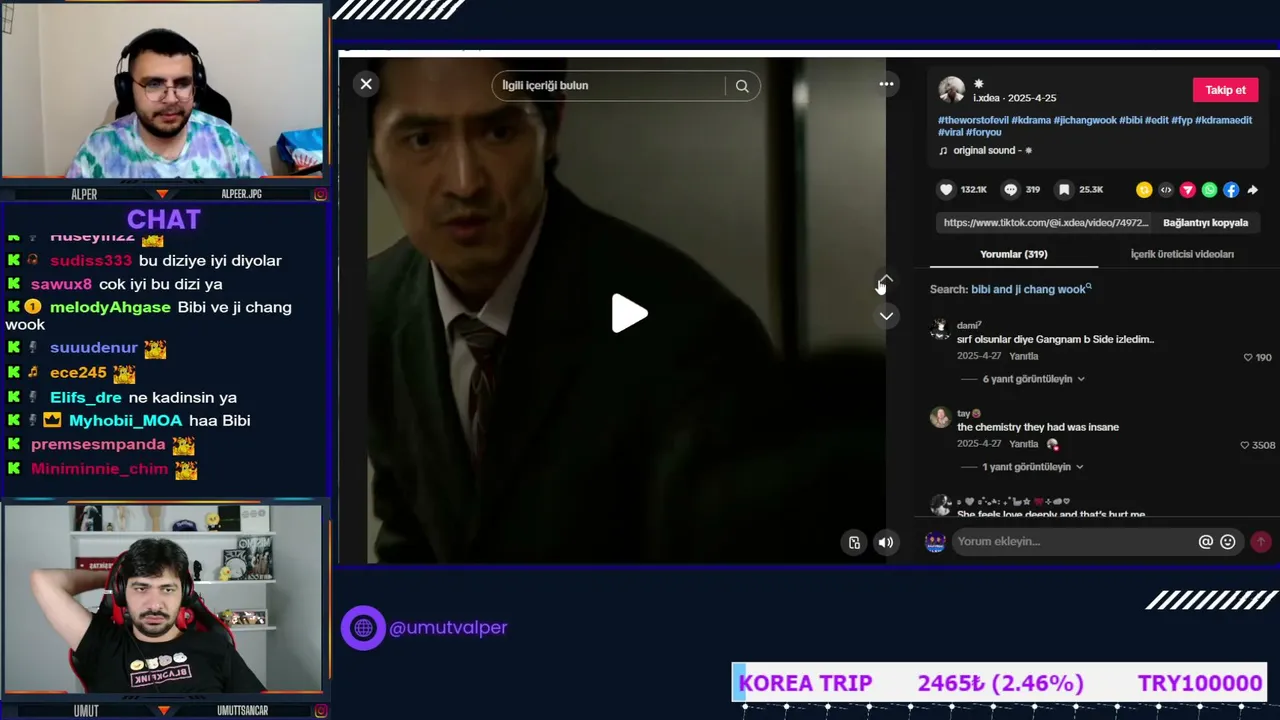This screenshot has width=1280, height=720.
Task: Play the paused TikTok video
Action: (629, 313)
